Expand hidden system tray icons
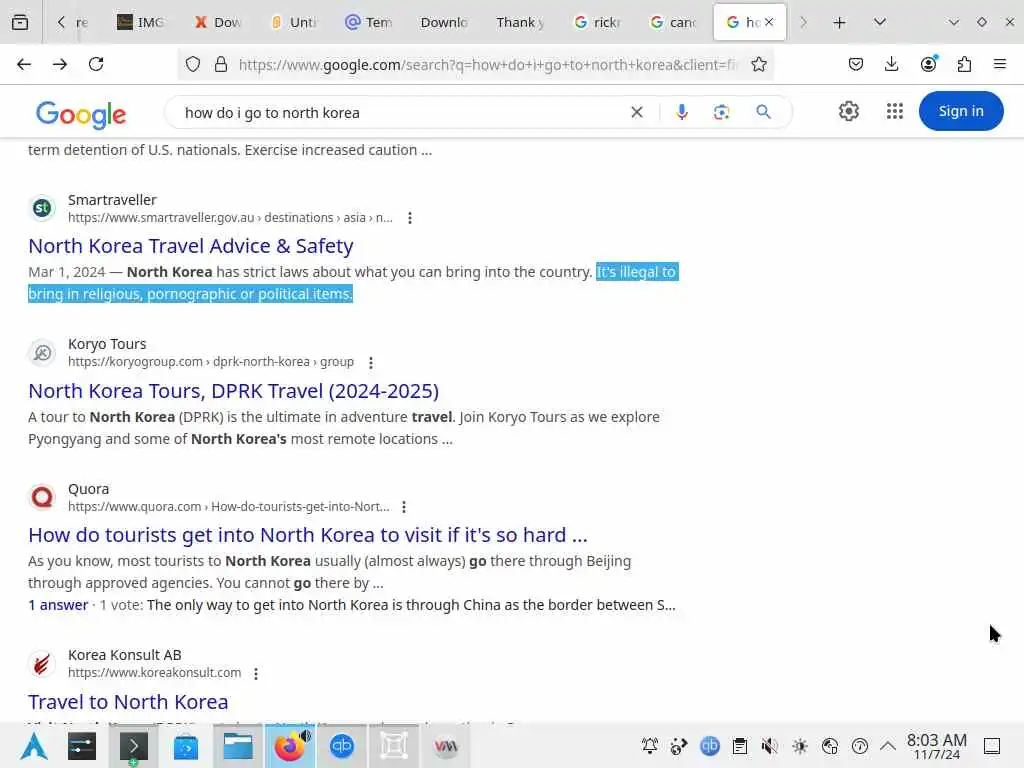 point(888,746)
